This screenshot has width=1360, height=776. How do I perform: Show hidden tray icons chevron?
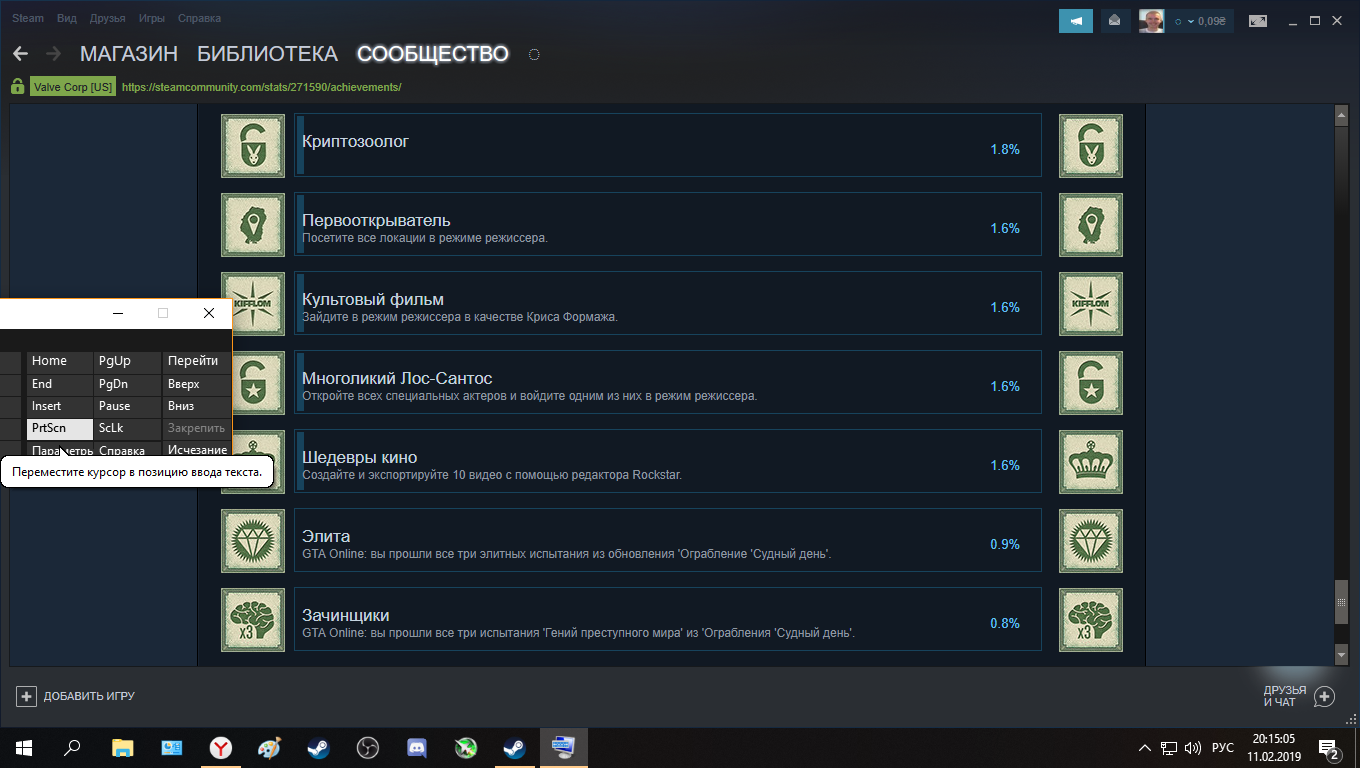(x=1145, y=748)
